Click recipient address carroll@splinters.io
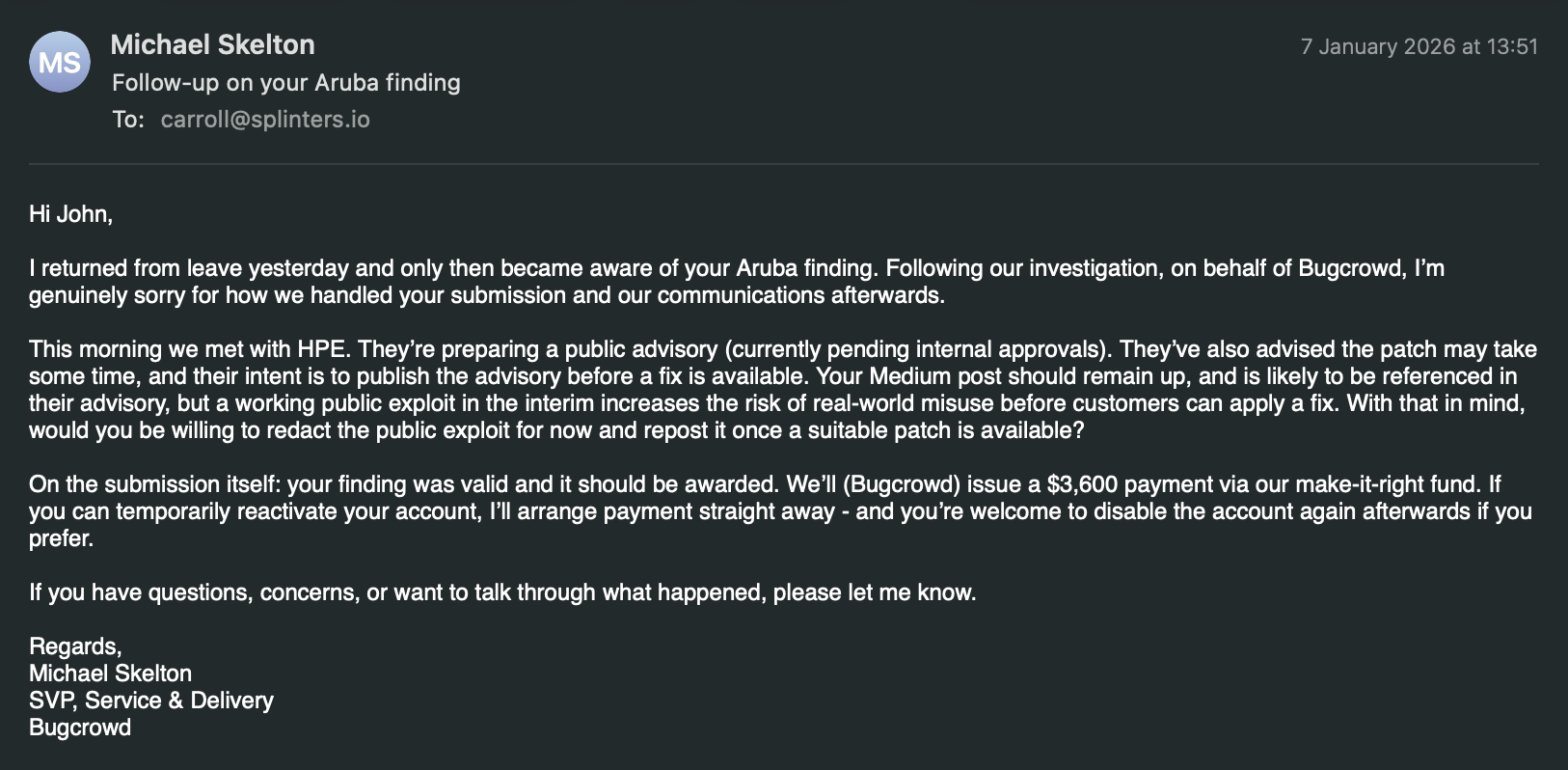 click(x=265, y=120)
